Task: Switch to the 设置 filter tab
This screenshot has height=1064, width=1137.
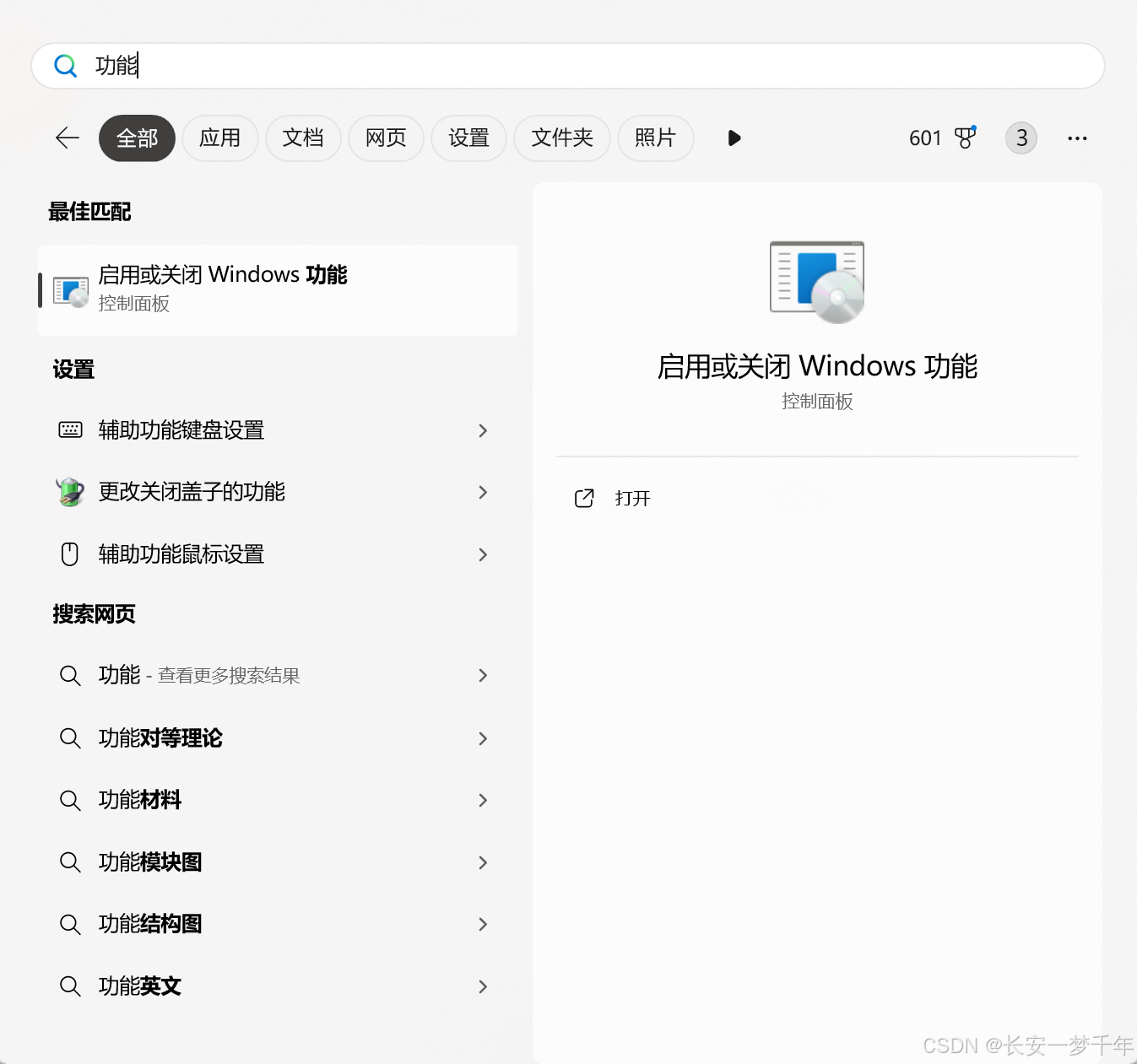Action: (x=468, y=138)
